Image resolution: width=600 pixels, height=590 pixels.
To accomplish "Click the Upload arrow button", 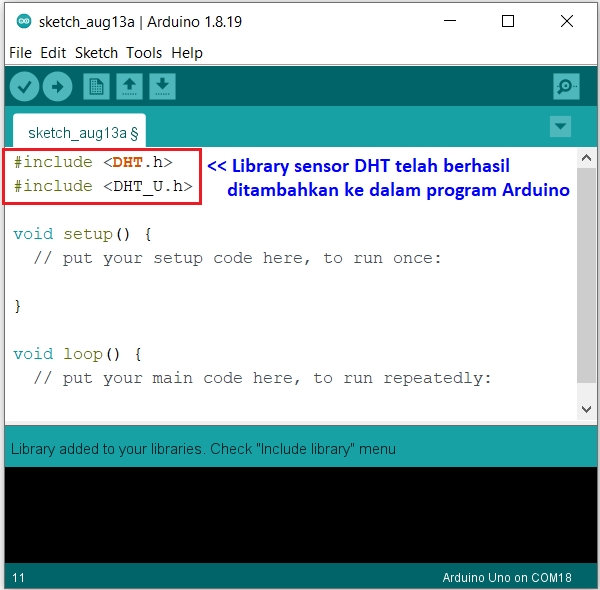I will [x=57, y=87].
